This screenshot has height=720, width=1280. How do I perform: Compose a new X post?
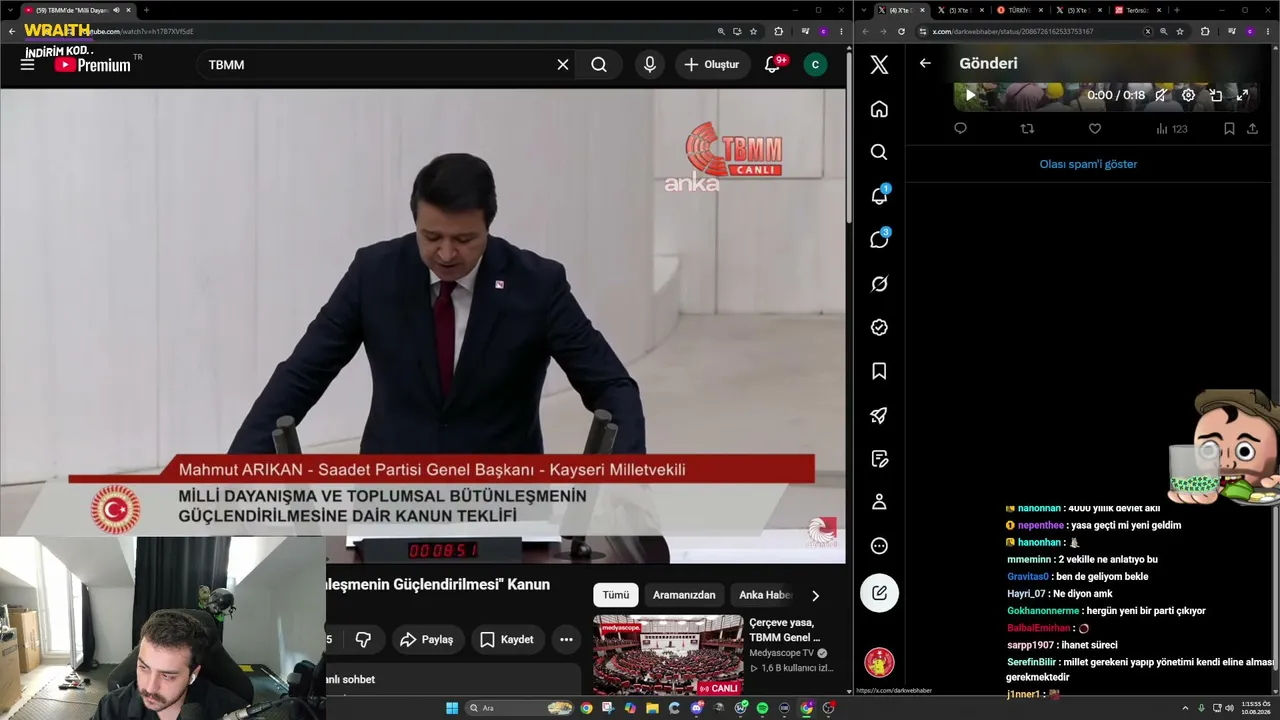[879, 592]
